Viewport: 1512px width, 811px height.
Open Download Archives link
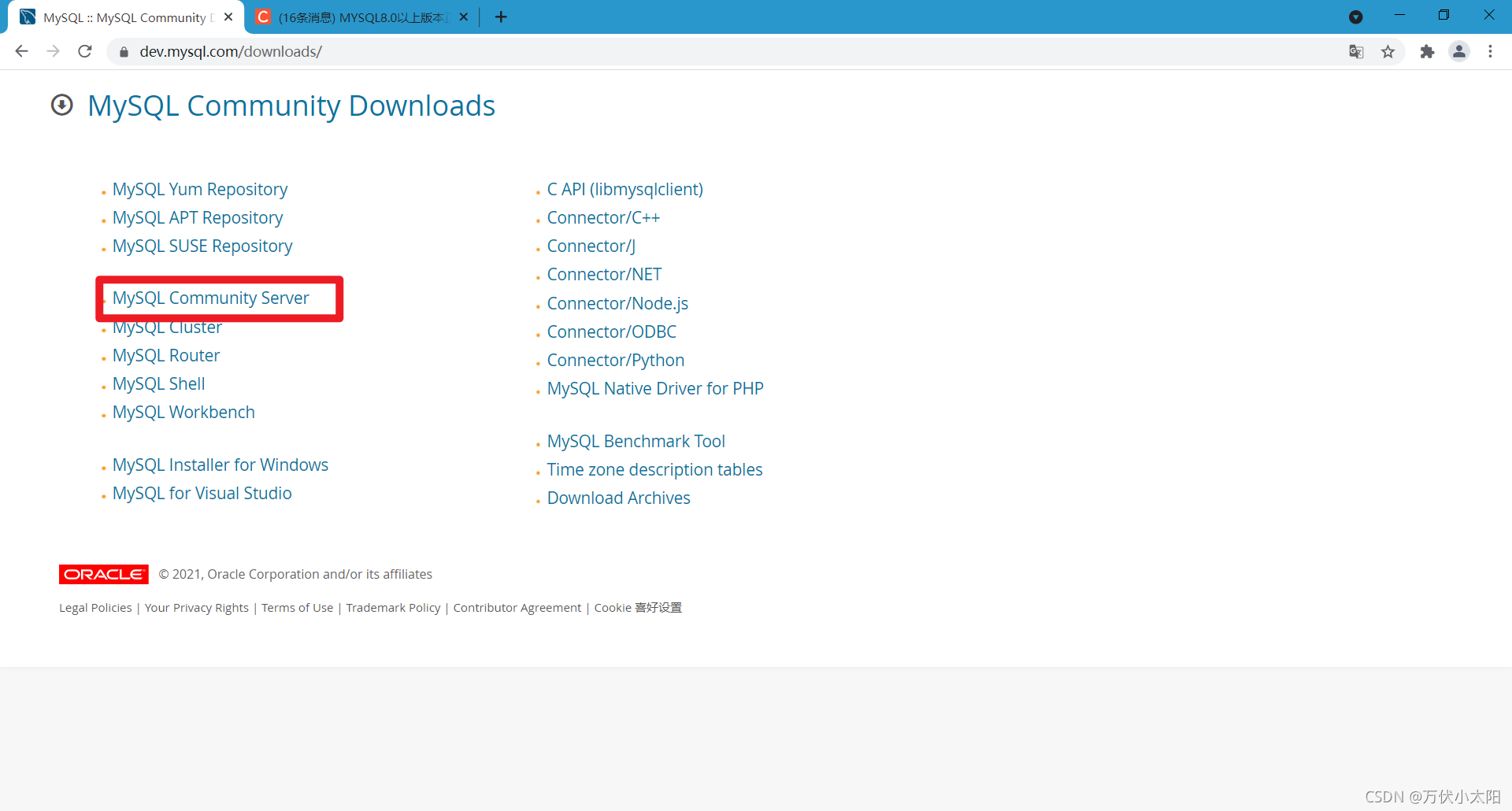click(x=619, y=498)
